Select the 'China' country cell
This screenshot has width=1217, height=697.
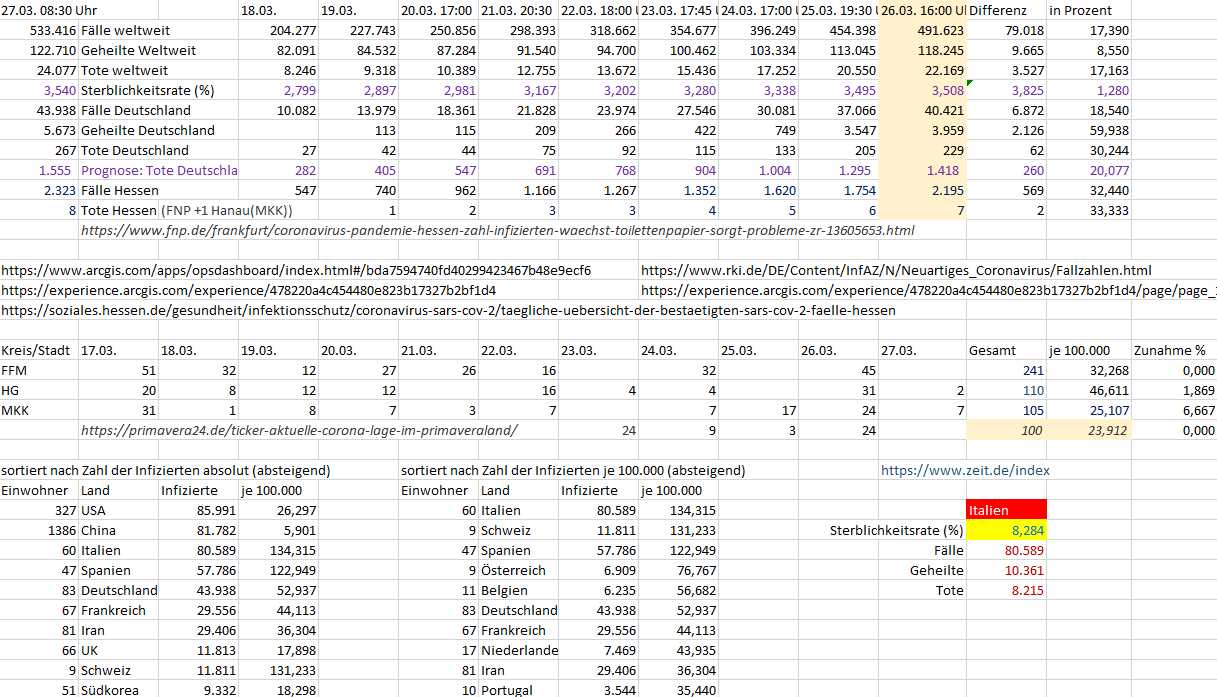tap(98, 530)
